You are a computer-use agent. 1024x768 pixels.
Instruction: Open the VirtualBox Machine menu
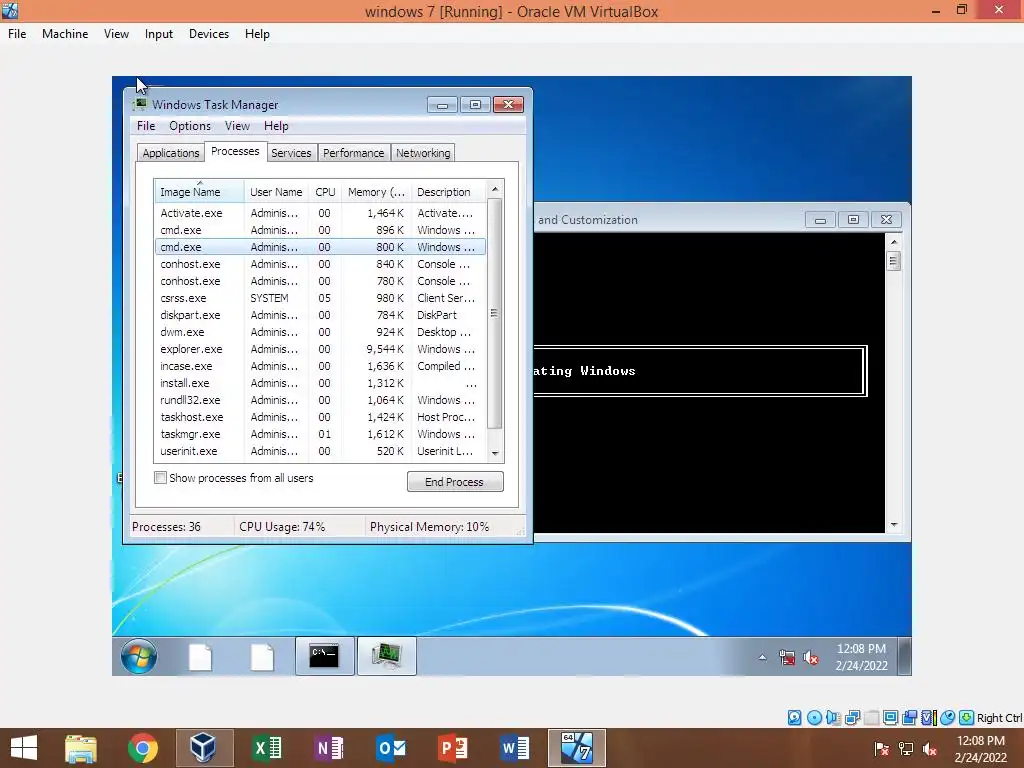tap(65, 34)
